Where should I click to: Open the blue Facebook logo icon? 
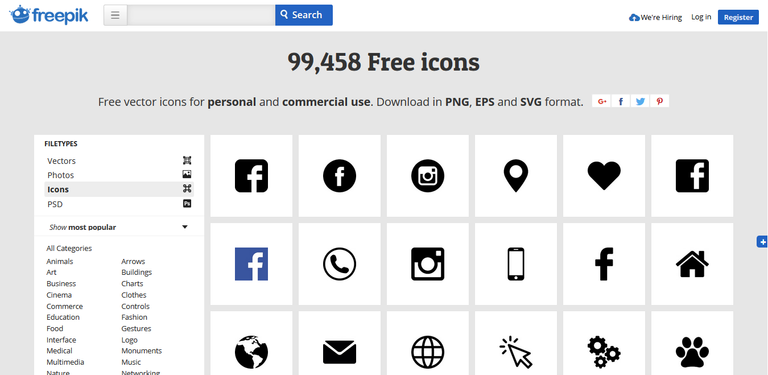(x=251, y=264)
